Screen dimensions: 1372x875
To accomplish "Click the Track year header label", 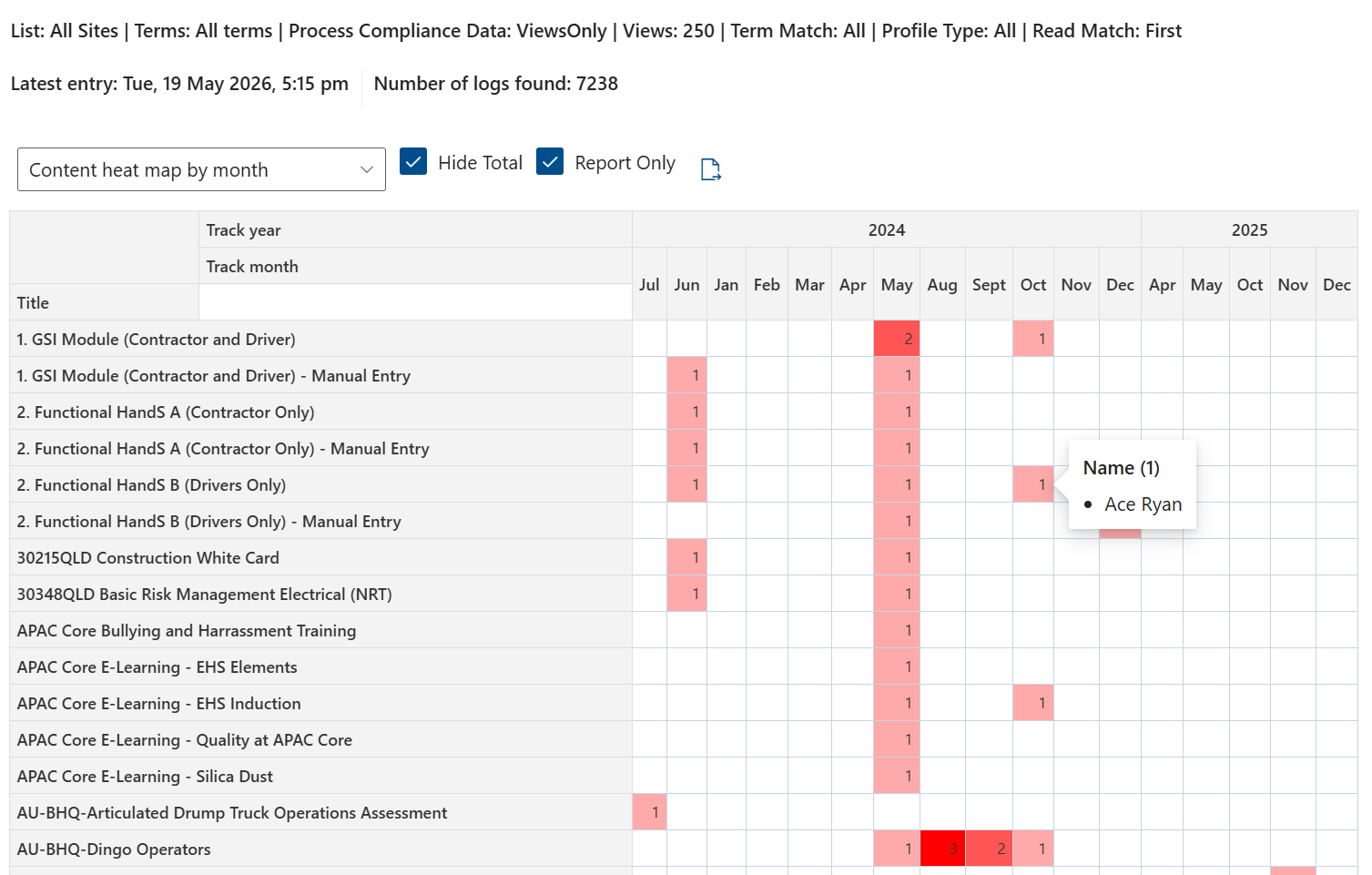I will [243, 230].
